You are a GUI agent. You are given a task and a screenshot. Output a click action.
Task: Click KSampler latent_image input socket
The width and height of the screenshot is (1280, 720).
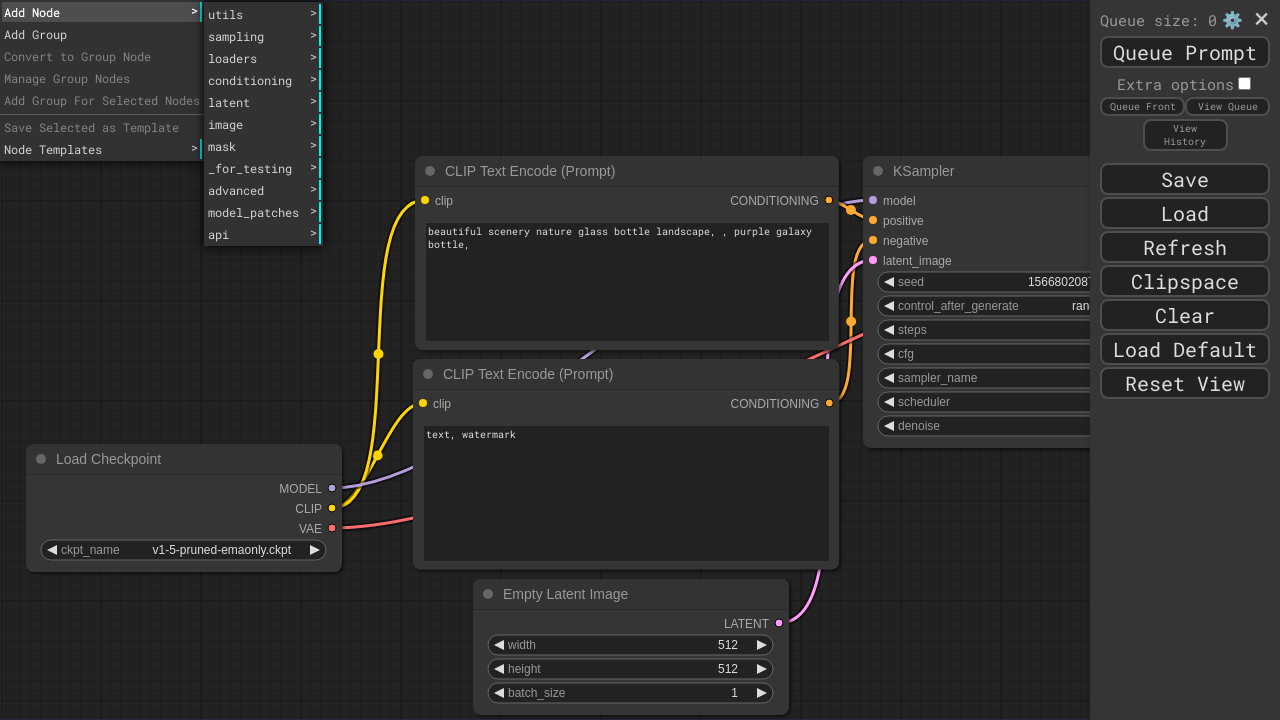click(873, 260)
